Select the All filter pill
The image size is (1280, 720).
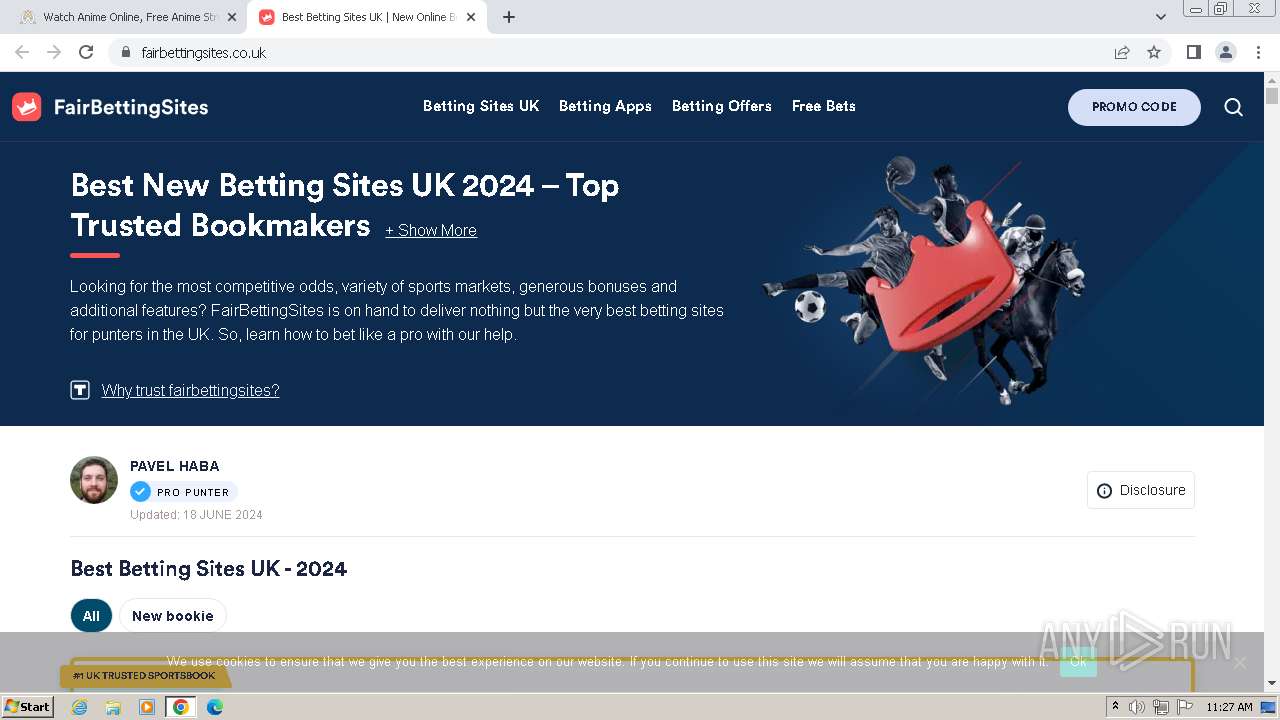[91, 616]
